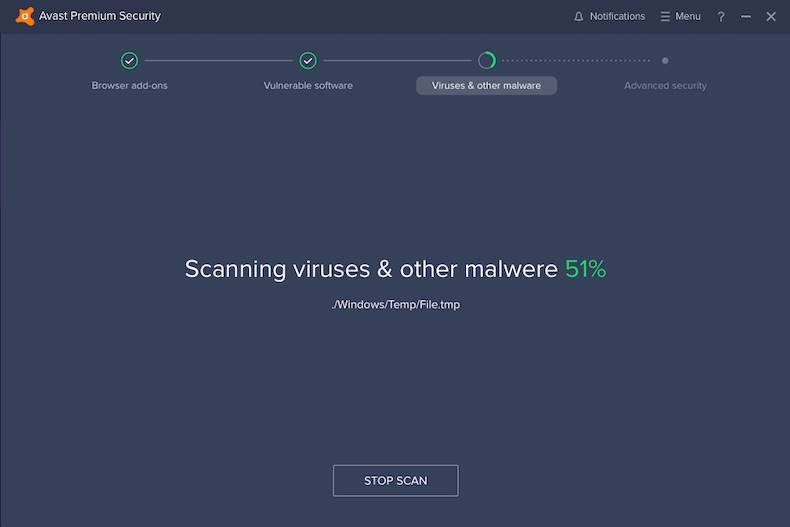Click the Browser add-ons green checkmark
Screen dimensions: 790x527
129,61
